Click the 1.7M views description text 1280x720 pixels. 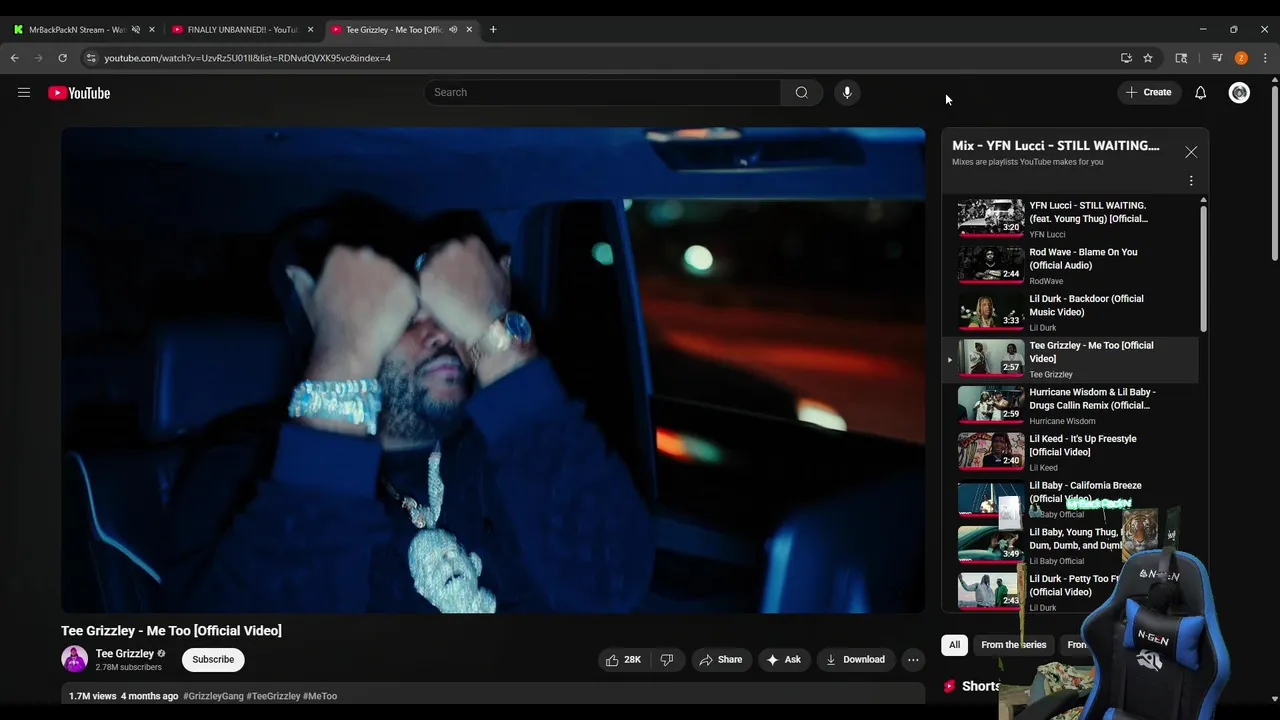93,696
